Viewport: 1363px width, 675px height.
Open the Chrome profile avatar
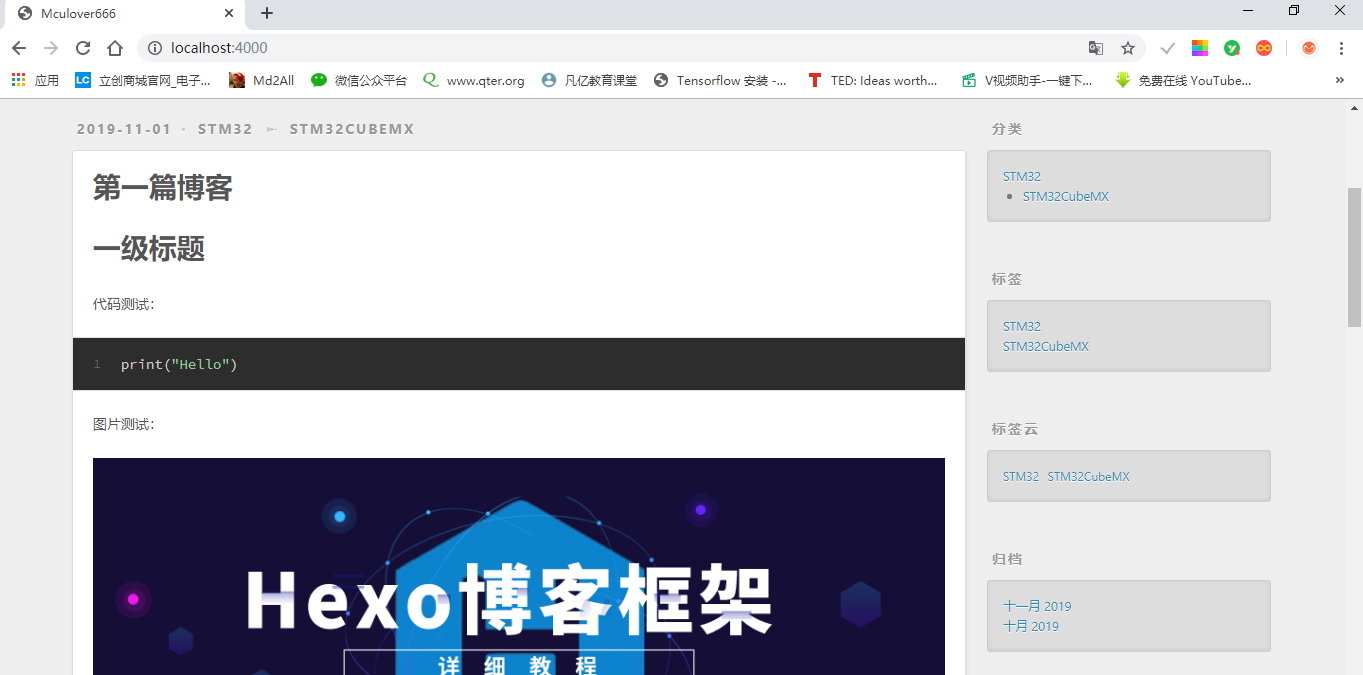1309,48
